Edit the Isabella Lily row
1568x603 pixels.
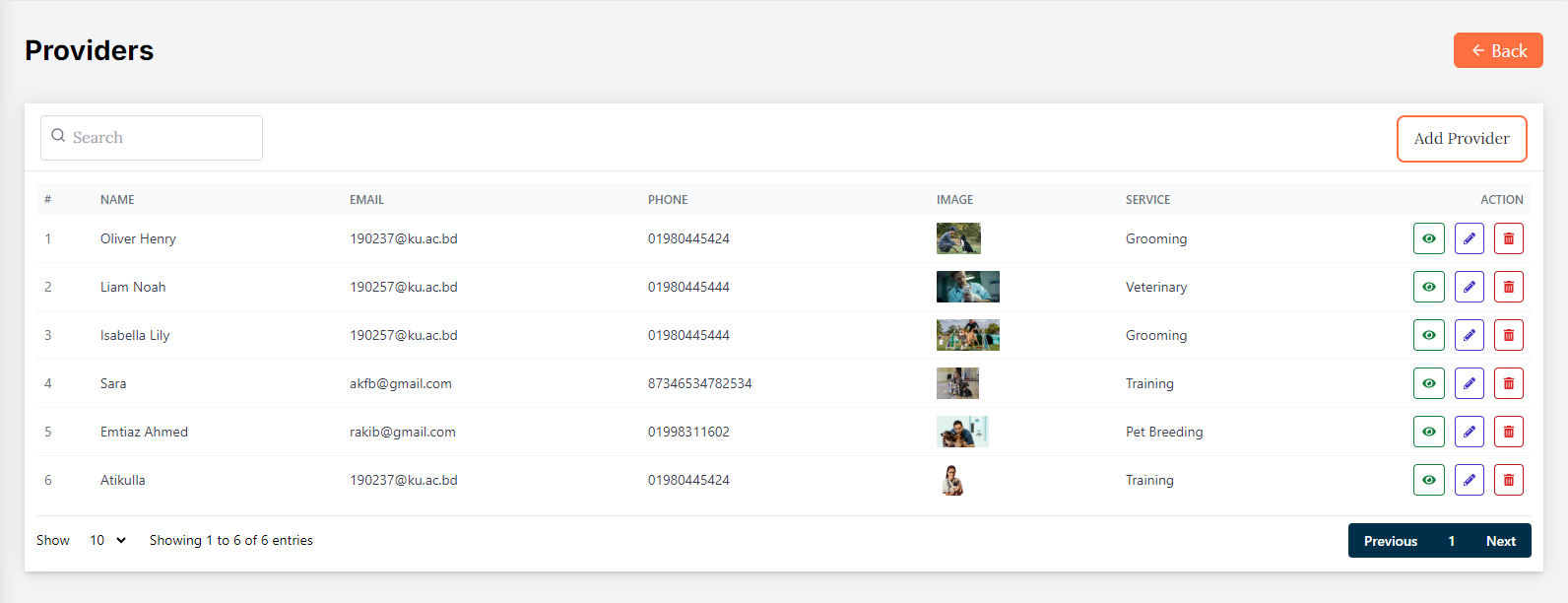point(1469,335)
